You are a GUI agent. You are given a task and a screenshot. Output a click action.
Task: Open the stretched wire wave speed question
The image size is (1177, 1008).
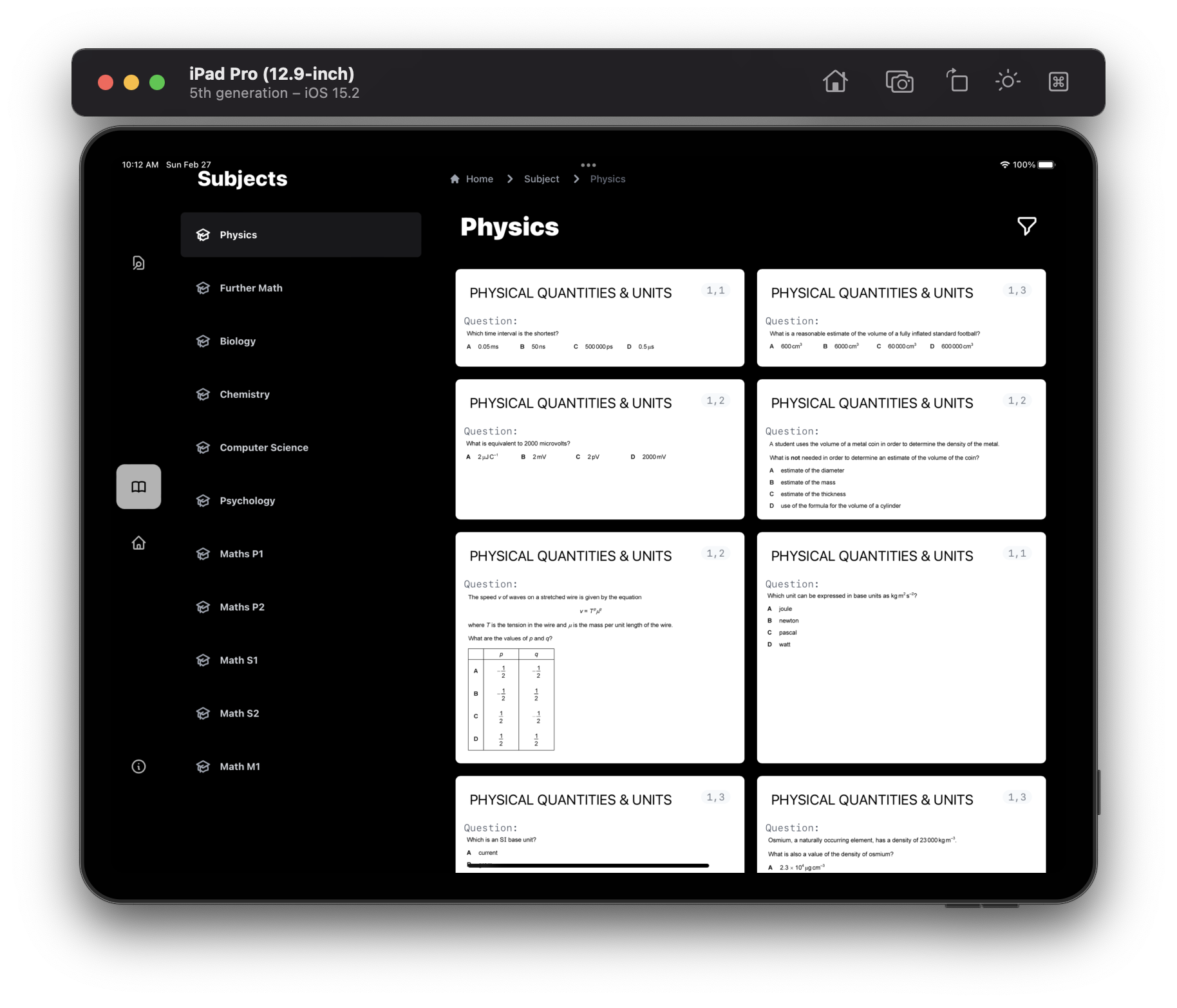tap(599, 648)
